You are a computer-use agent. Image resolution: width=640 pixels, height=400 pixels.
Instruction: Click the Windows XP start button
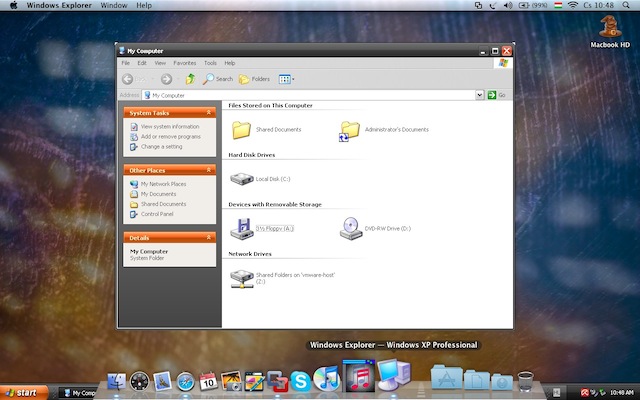[x=24, y=393]
